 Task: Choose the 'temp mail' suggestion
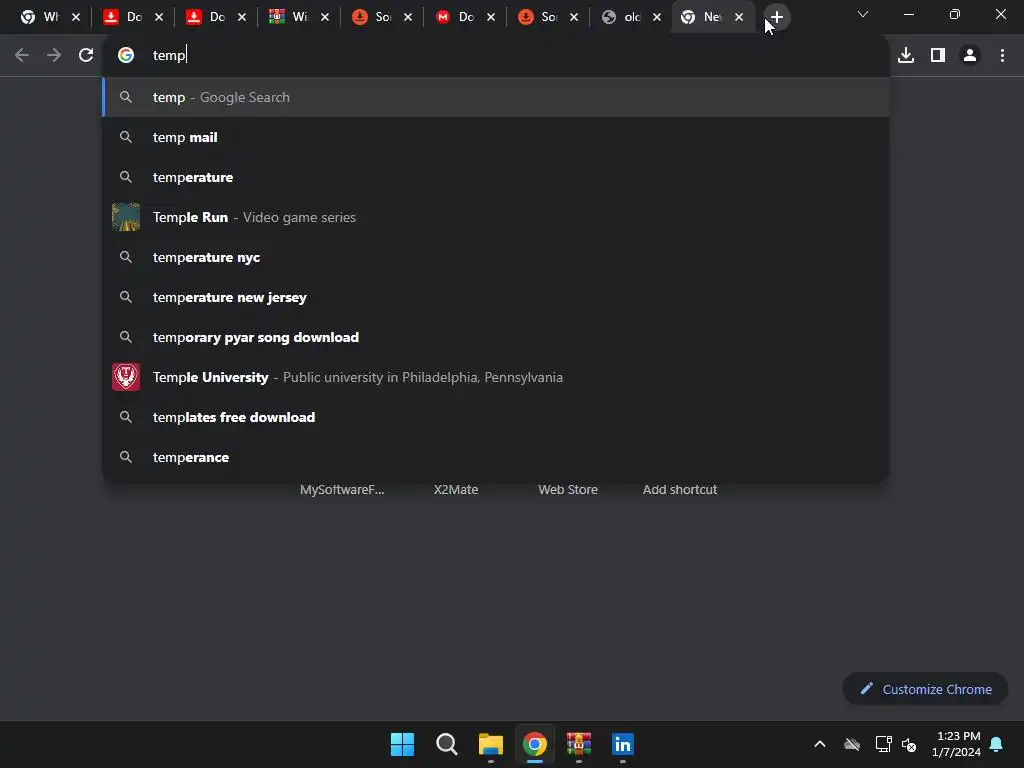pos(496,137)
